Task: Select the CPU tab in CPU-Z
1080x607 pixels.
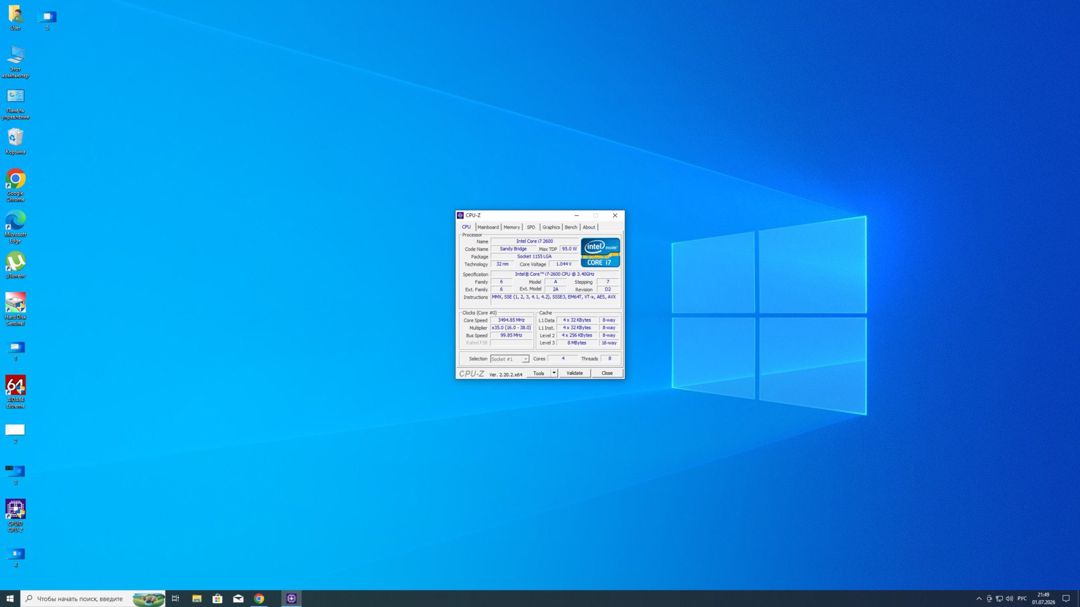Action: pyautogui.click(x=466, y=227)
